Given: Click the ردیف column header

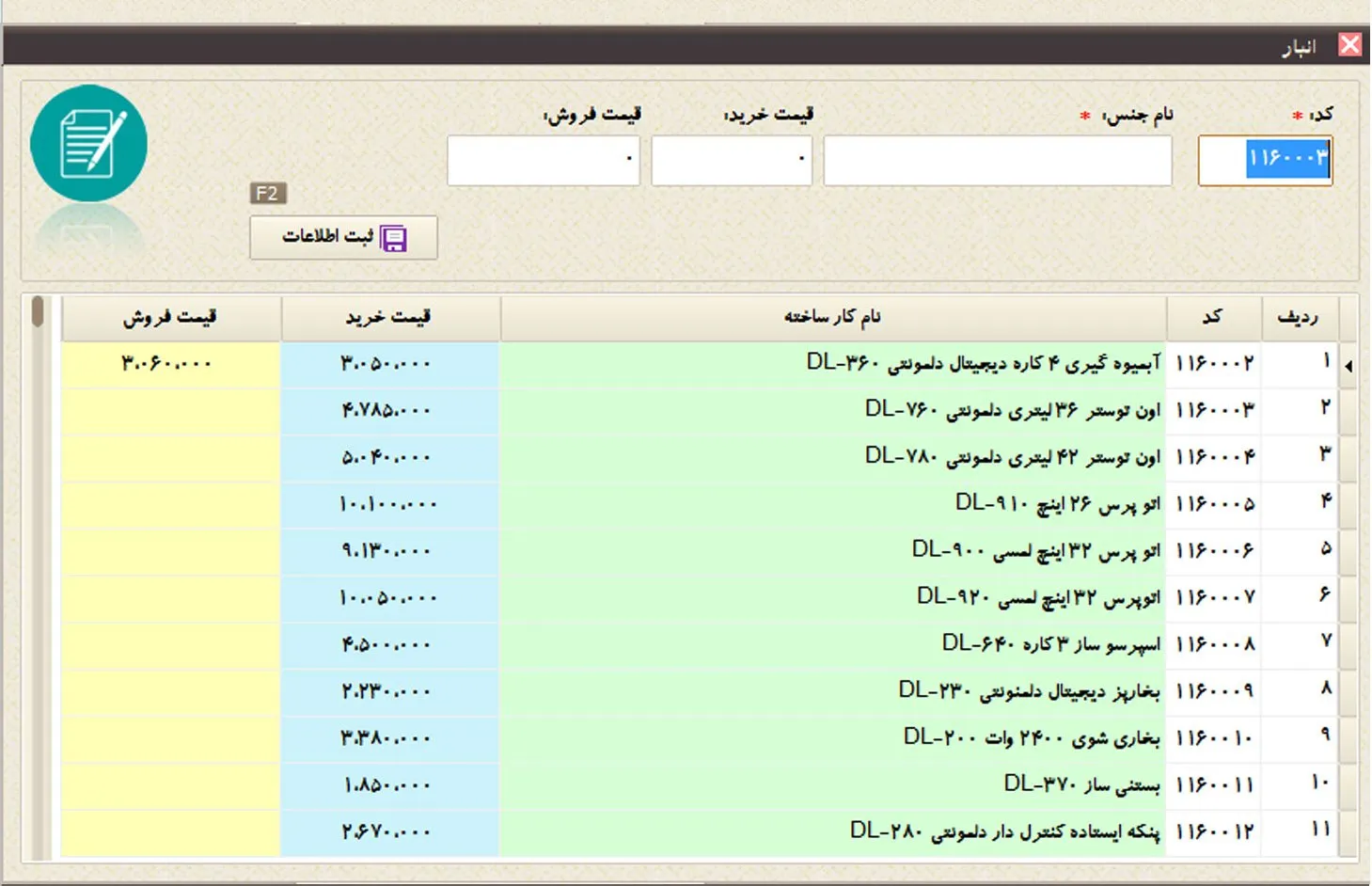Looking at the screenshot, I should (1299, 318).
